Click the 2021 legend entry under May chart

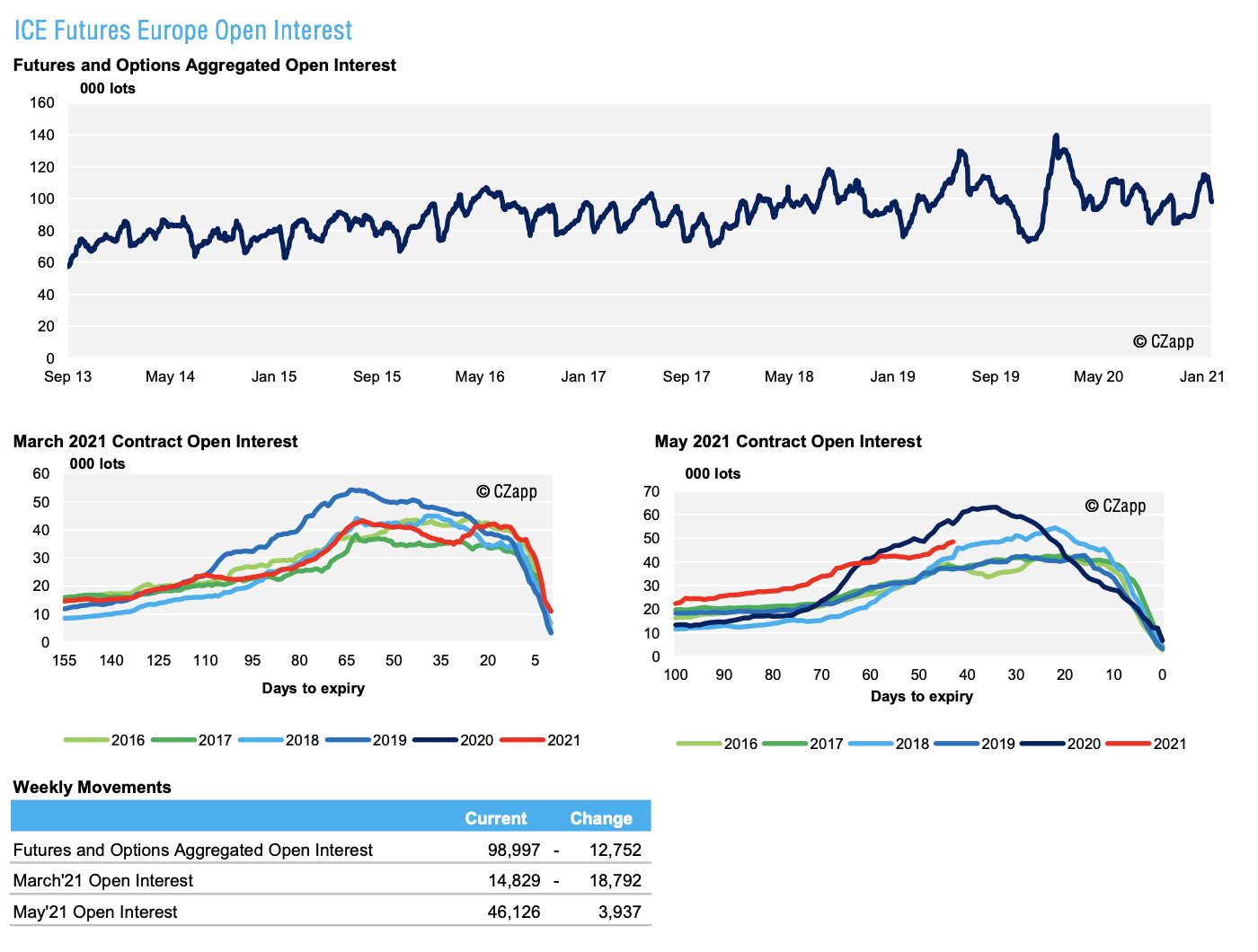point(1147,744)
